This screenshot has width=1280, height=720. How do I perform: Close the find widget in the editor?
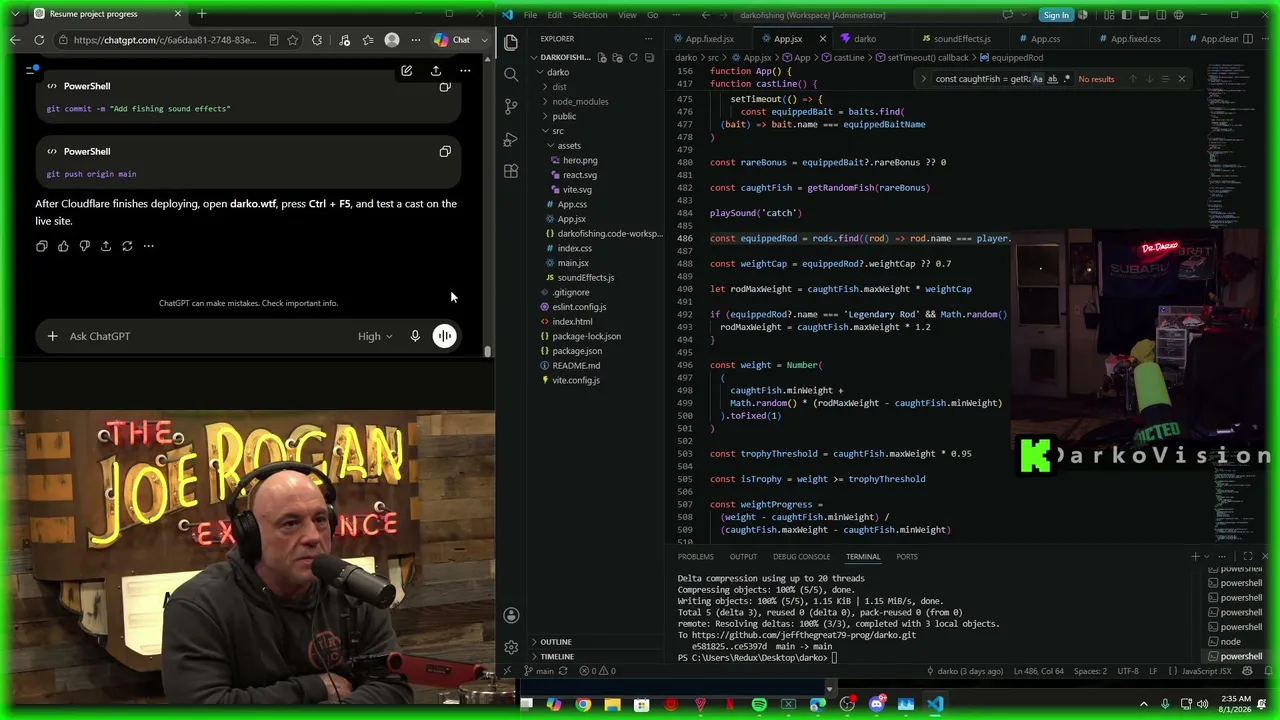tap(1182, 79)
